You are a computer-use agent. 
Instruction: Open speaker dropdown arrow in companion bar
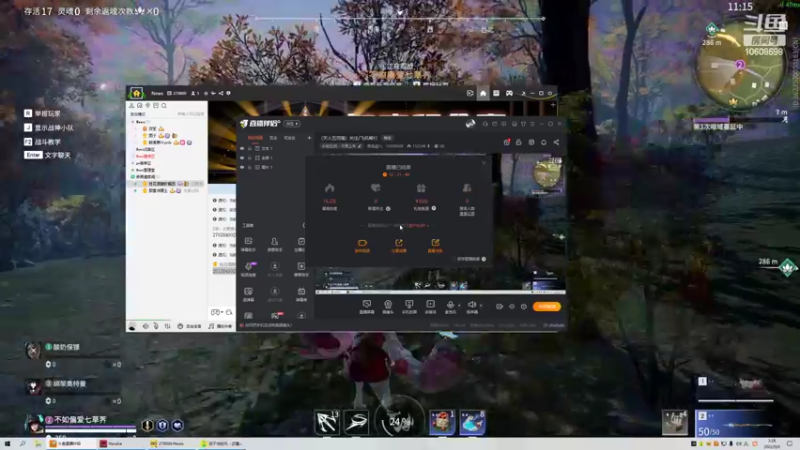tap(481, 305)
